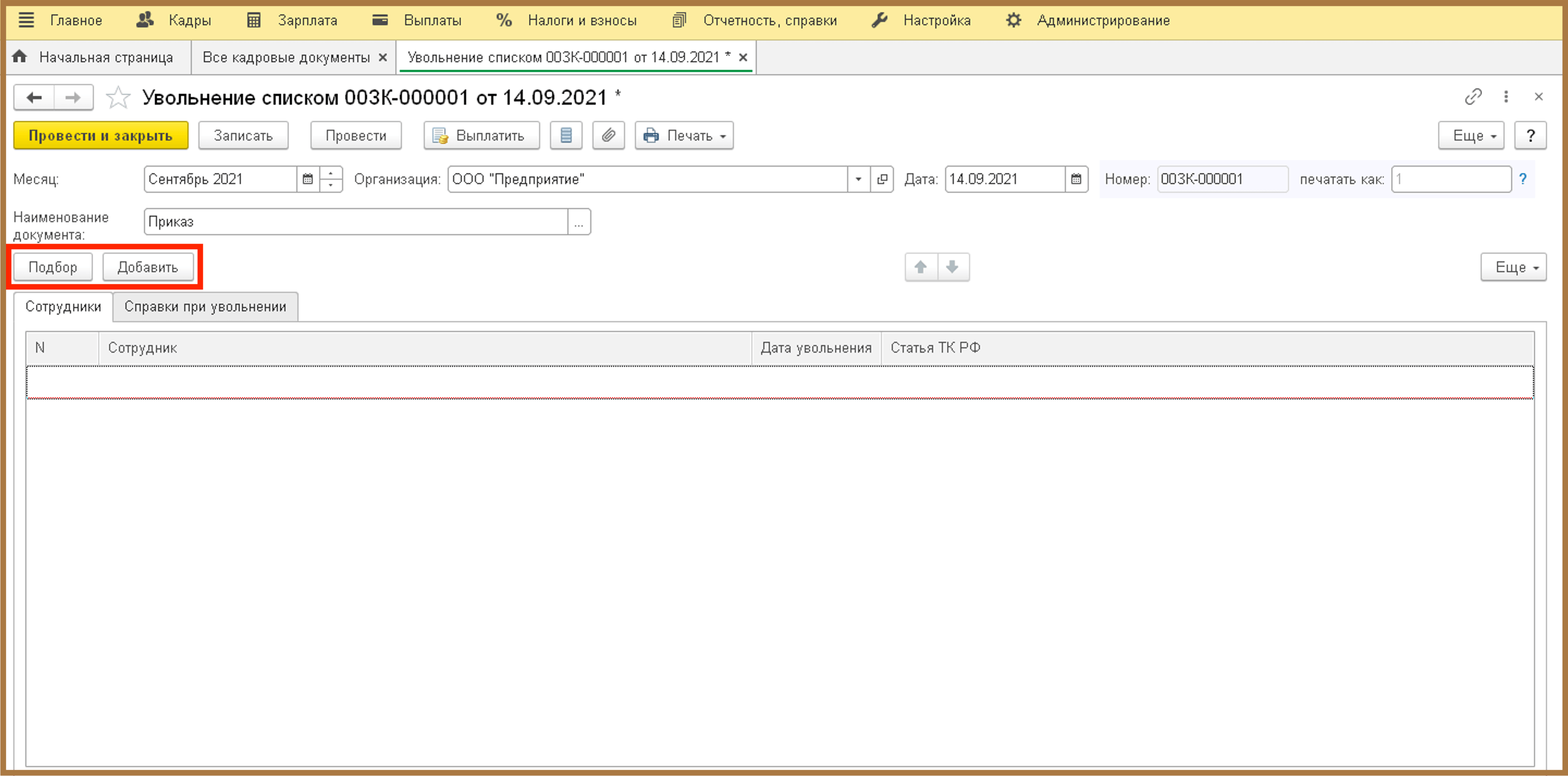Close the Все кадровые документы tab
The width and height of the screenshot is (1568, 776).
pyautogui.click(x=383, y=57)
